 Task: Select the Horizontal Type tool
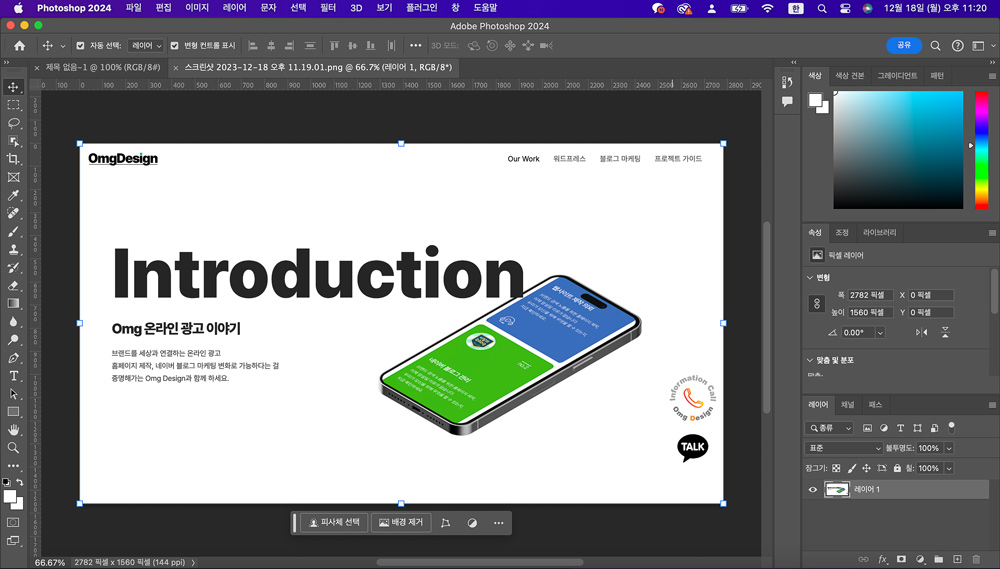pyautogui.click(x=14, y=376)
